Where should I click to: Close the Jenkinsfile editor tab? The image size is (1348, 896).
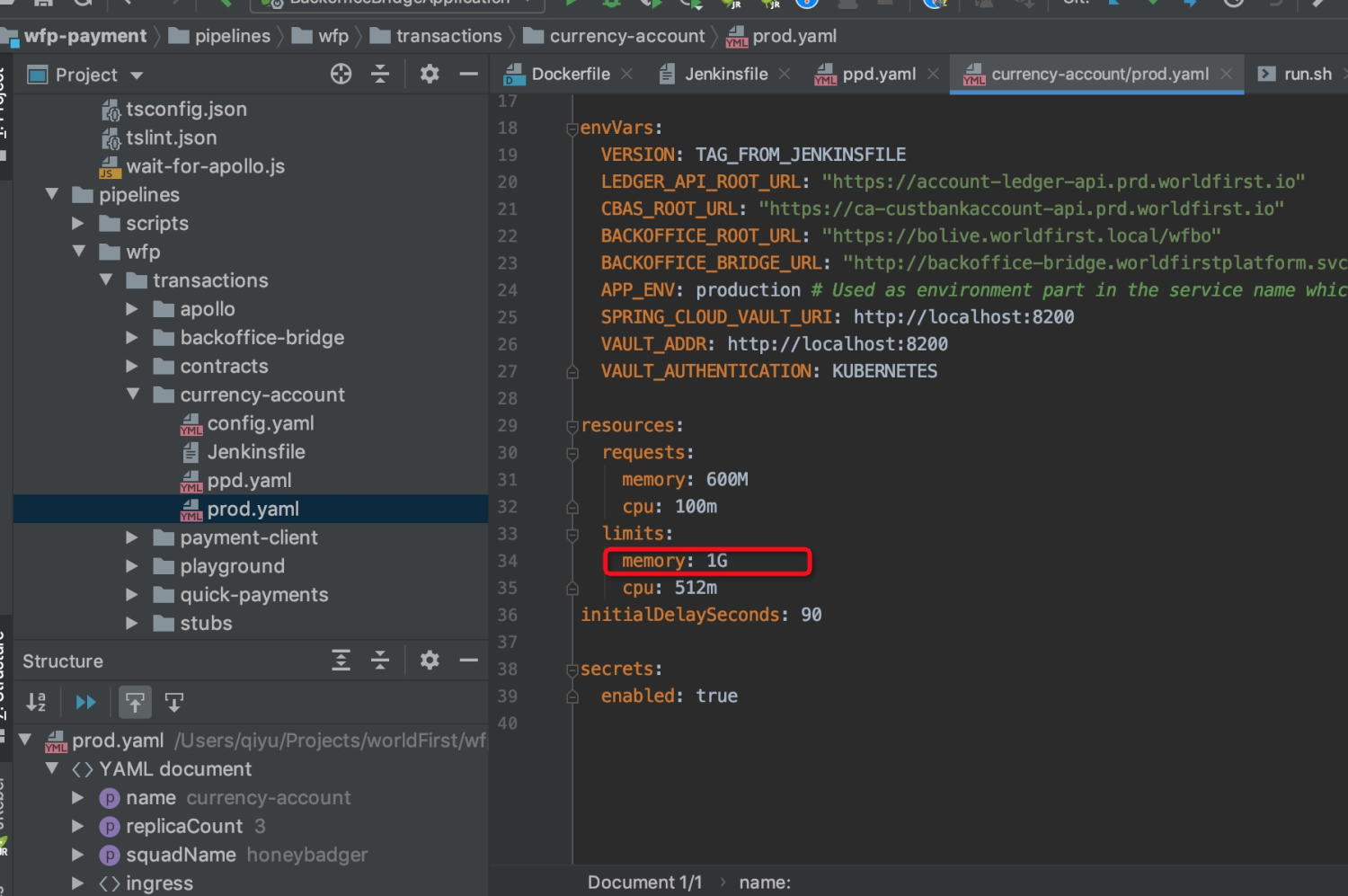click(x=785, y=74)
